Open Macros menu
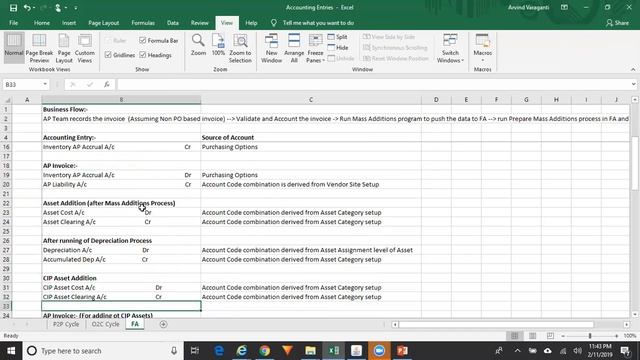Screen dimensions: 640x360 coord(482,48)
